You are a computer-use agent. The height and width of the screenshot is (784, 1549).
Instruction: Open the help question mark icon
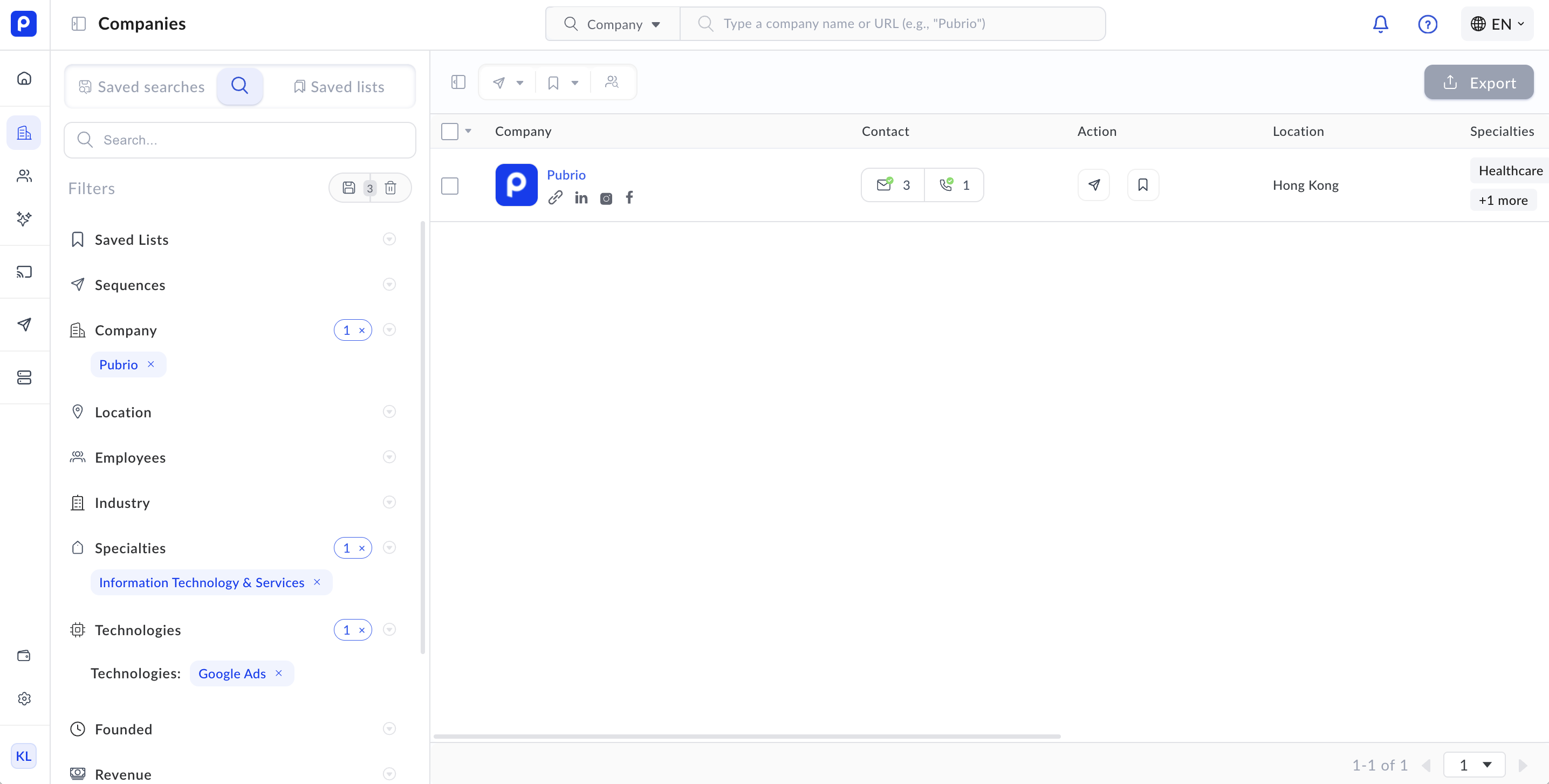tap(1427, 24)
